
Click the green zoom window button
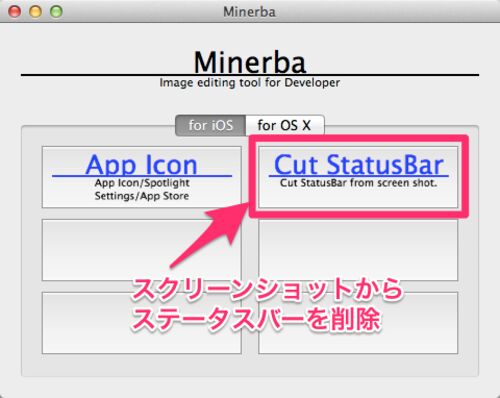56,12
